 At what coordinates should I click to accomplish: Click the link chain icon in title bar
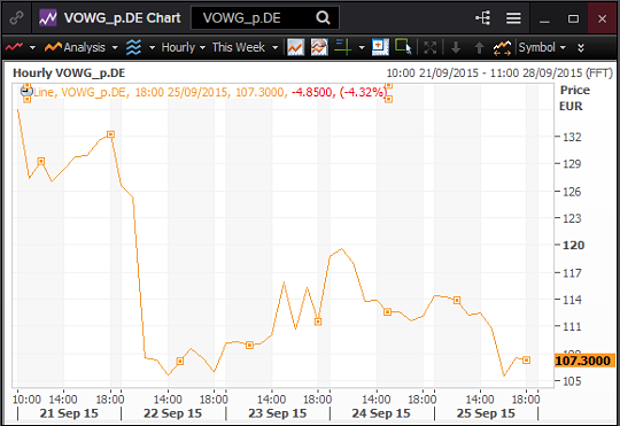[x=15, y=18]
